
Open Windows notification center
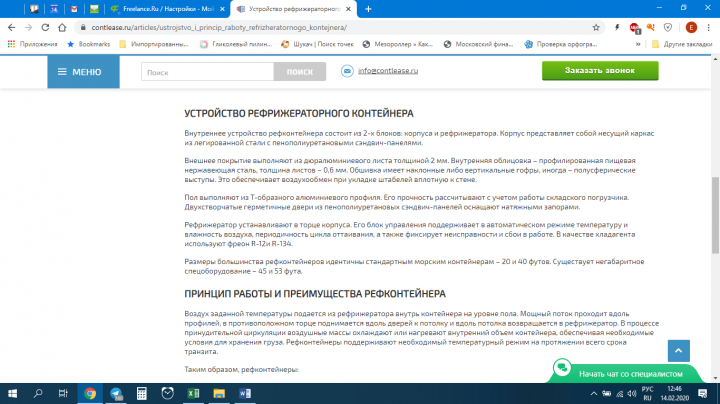tap(703, 393)
